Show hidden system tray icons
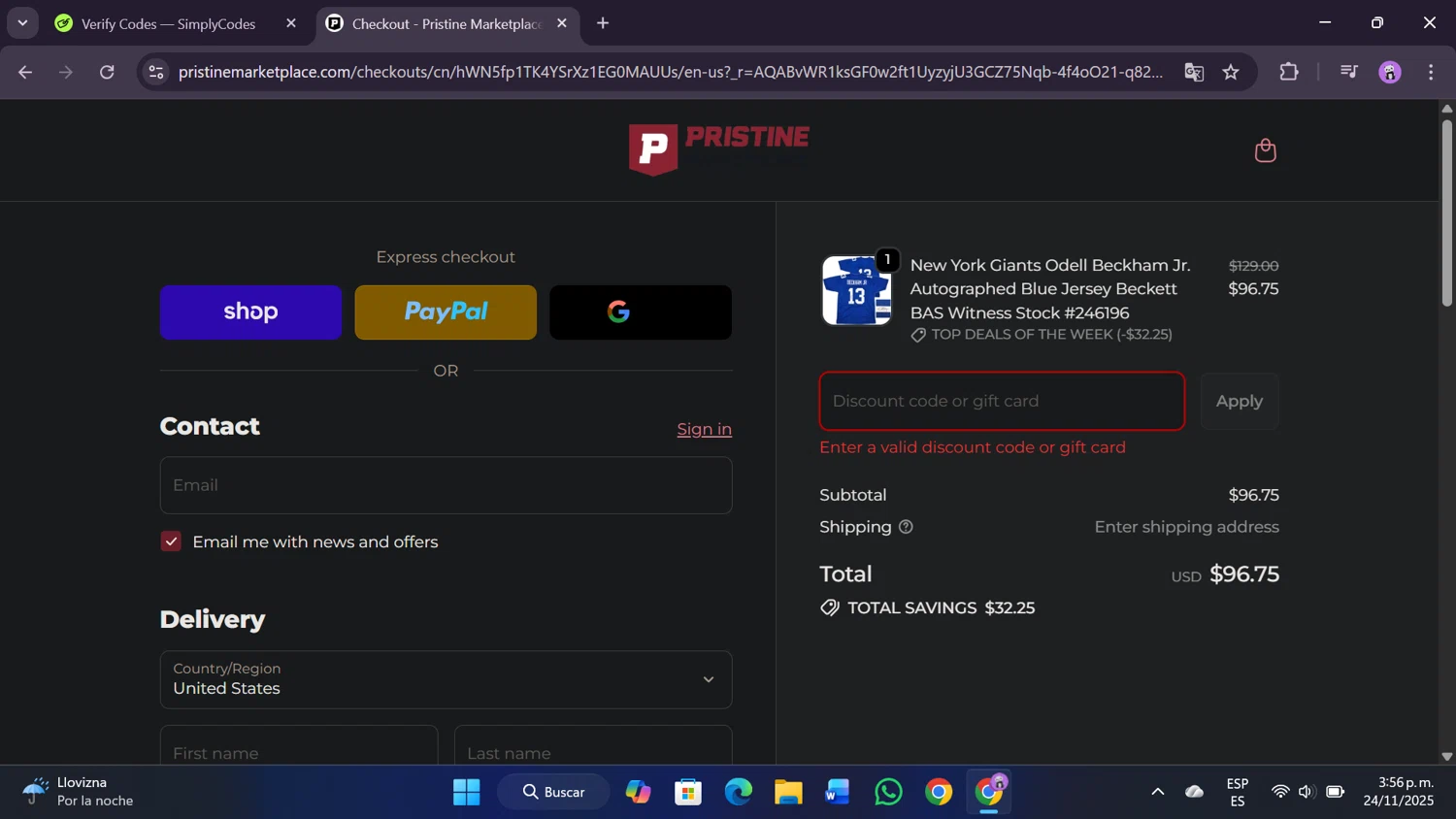Screen dimensions: 1456x819 (x=1157, y=792)
